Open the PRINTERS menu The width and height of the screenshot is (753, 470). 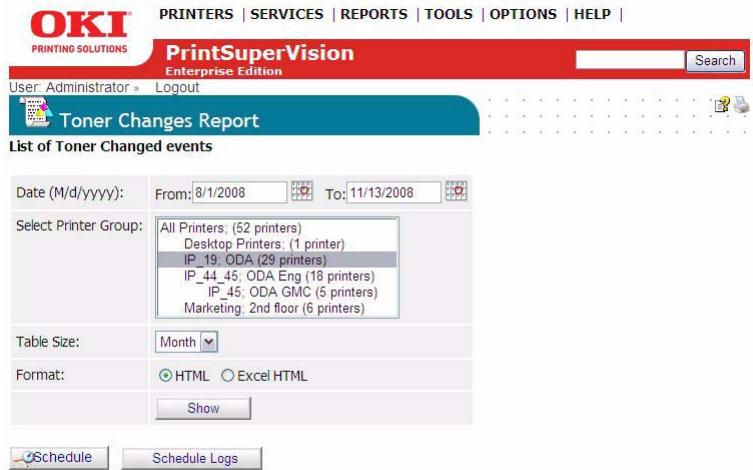[196, 14]
